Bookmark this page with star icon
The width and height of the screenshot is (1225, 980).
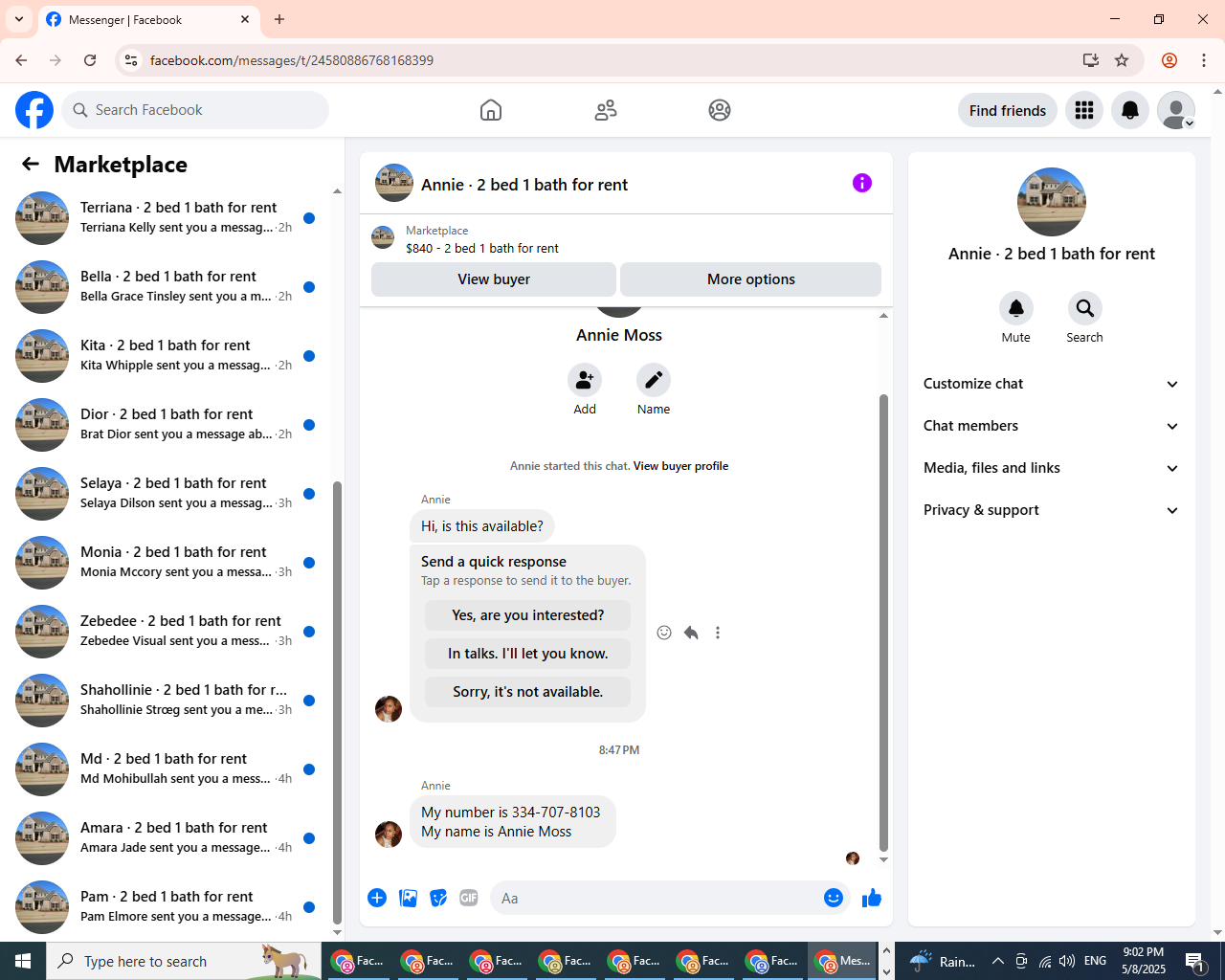click(x=1122, y=60)
